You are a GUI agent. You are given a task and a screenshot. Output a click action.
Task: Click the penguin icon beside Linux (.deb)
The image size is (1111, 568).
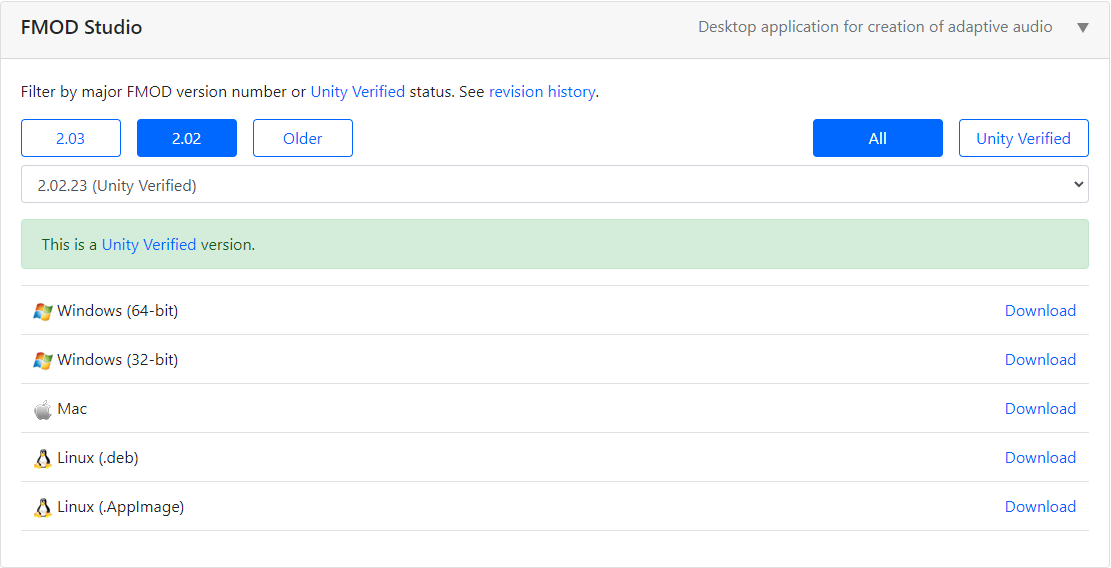[42, 458]
